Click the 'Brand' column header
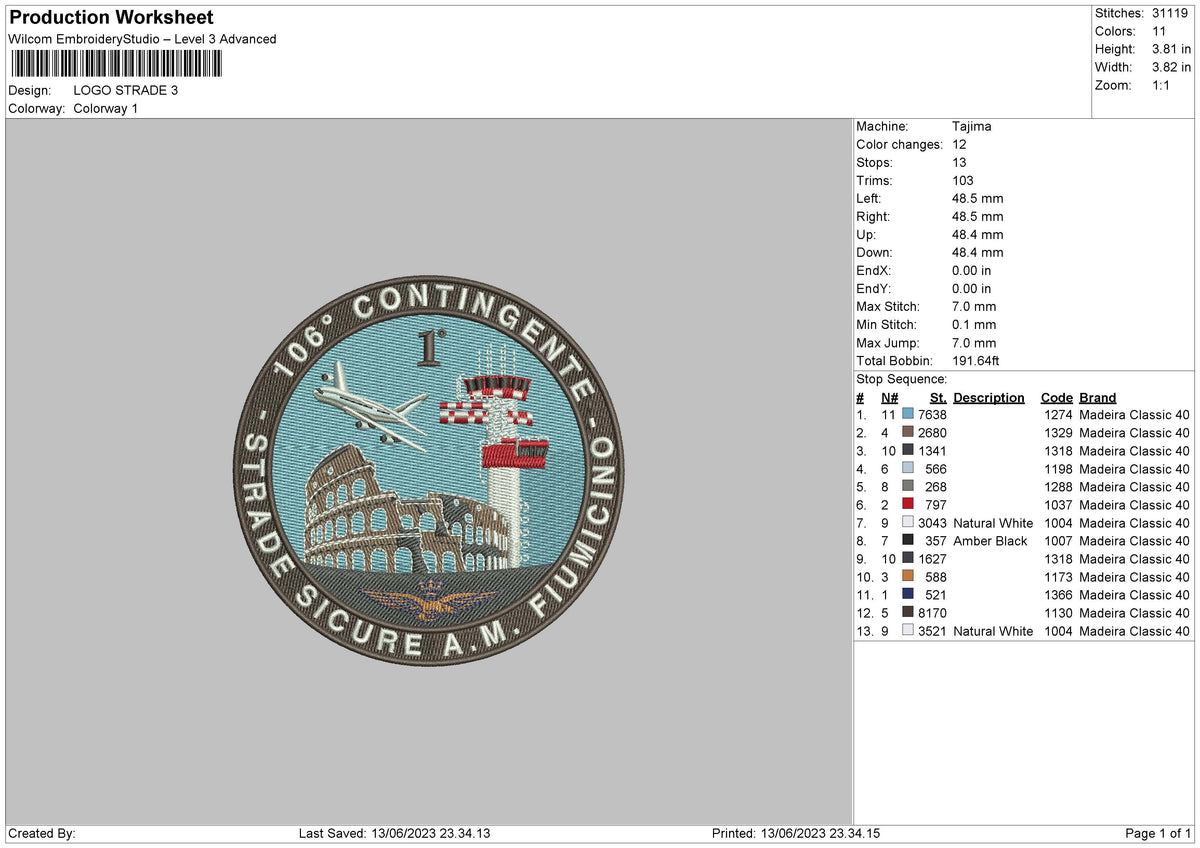The height and width of the screenshot is (848, 1200). (1098, 398)
